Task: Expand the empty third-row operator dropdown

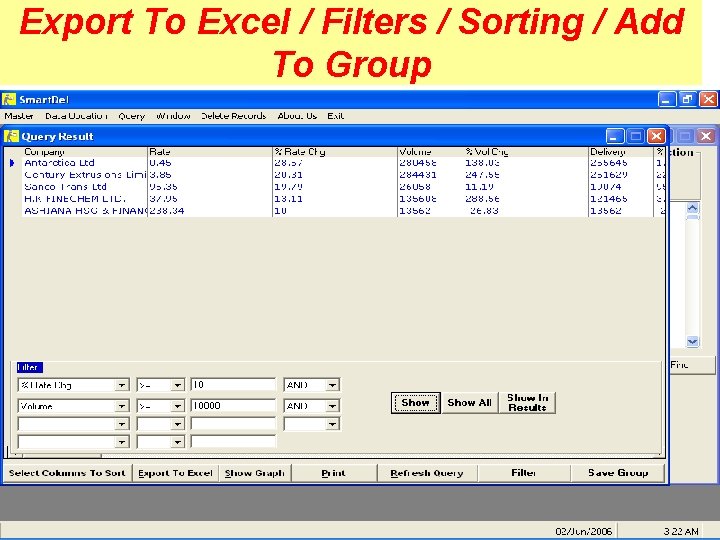Action: pyautogui.click(x=178, y=424)
